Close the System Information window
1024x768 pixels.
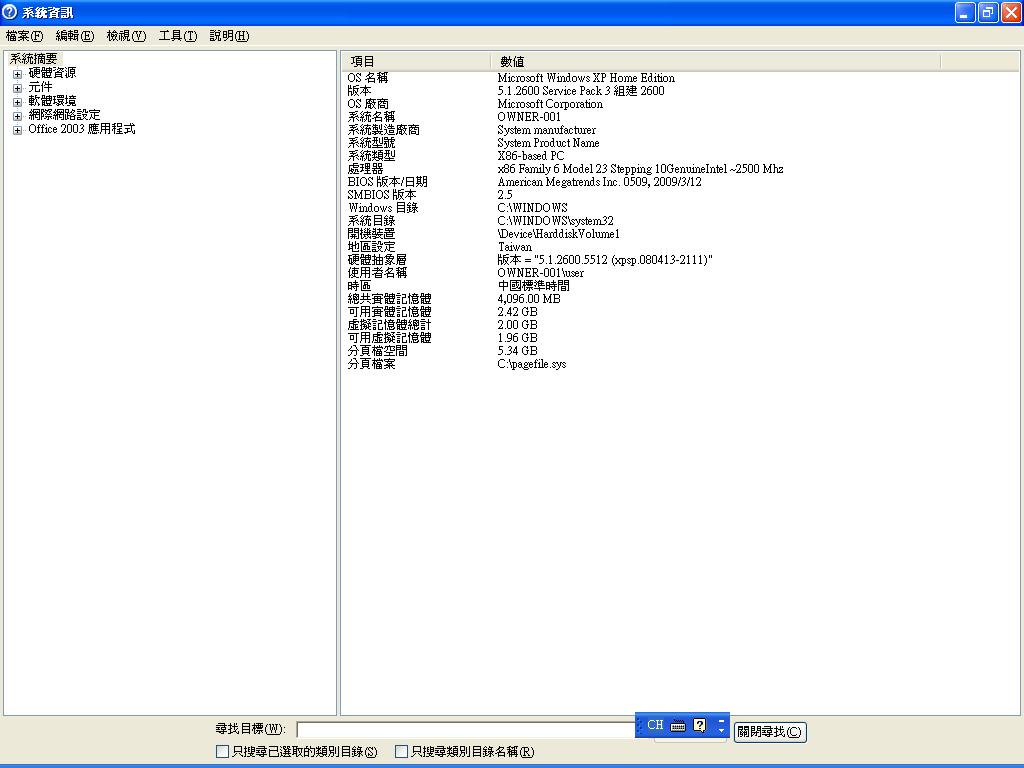(x=1011, y=12)
